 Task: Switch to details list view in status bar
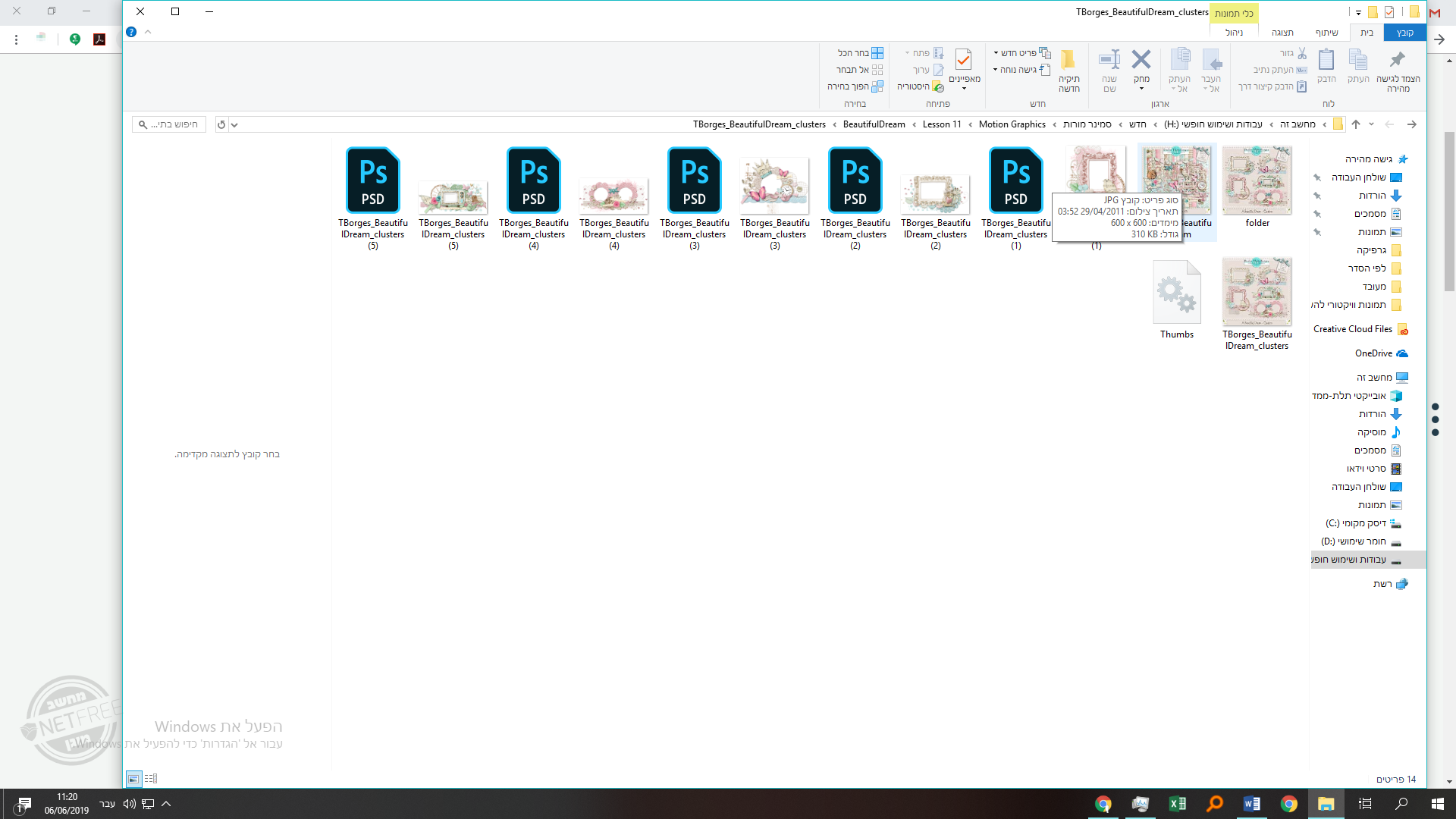coord(151,779)
